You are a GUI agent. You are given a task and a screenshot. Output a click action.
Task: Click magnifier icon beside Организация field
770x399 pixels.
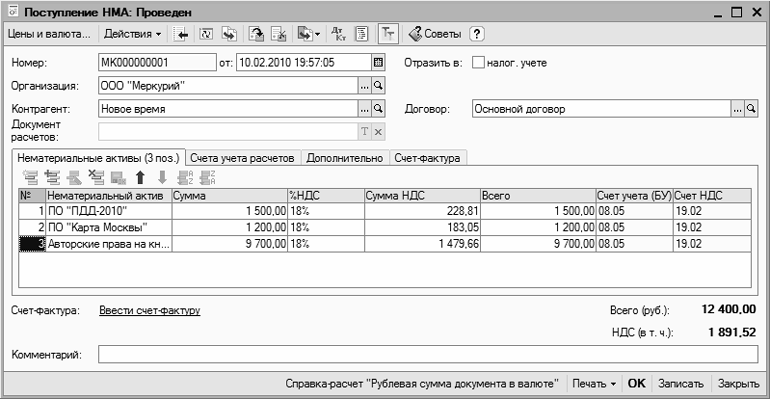click(x=378, y=85)
